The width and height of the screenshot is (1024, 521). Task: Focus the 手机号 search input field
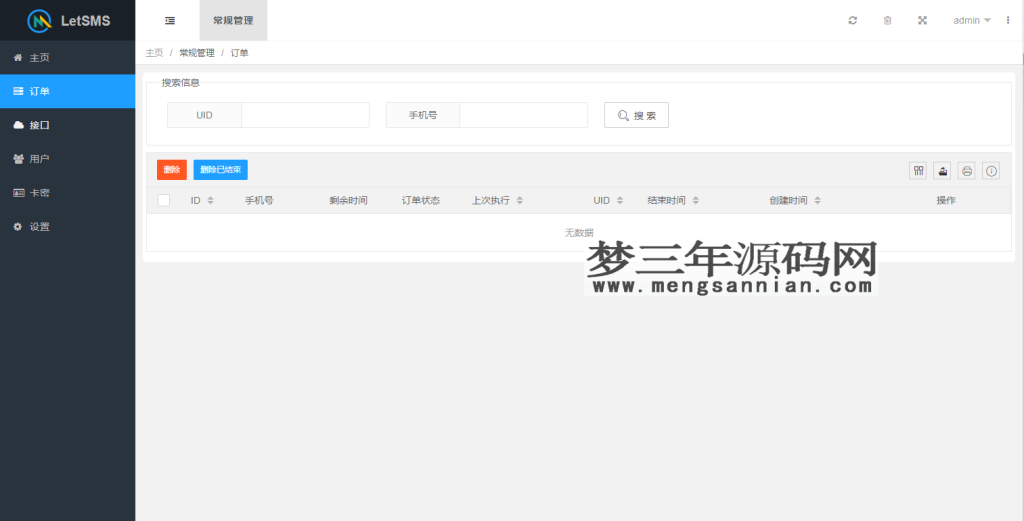[523, 115]
